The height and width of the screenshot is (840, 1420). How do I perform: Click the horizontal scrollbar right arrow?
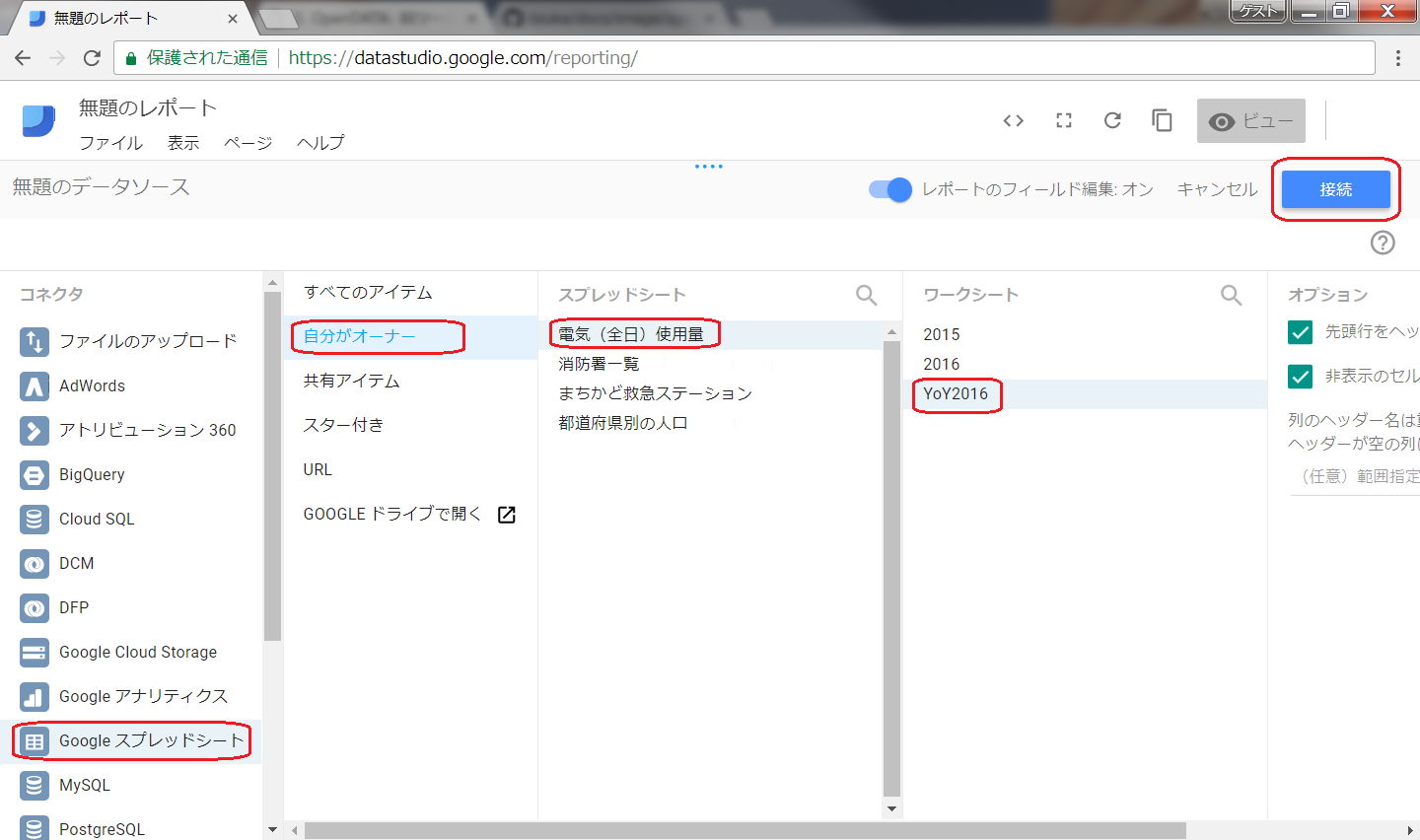point(1410,831)
